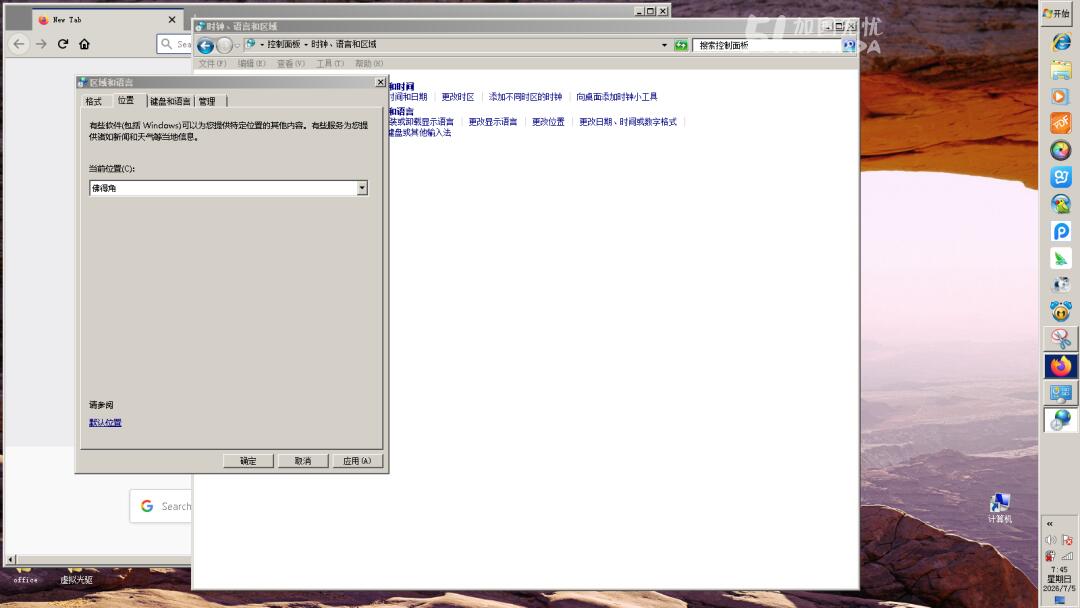Click the scissors snipping tool icon
Image resolution: width=1080 pixels, height=608 pixels.
tap(1061, 338)
